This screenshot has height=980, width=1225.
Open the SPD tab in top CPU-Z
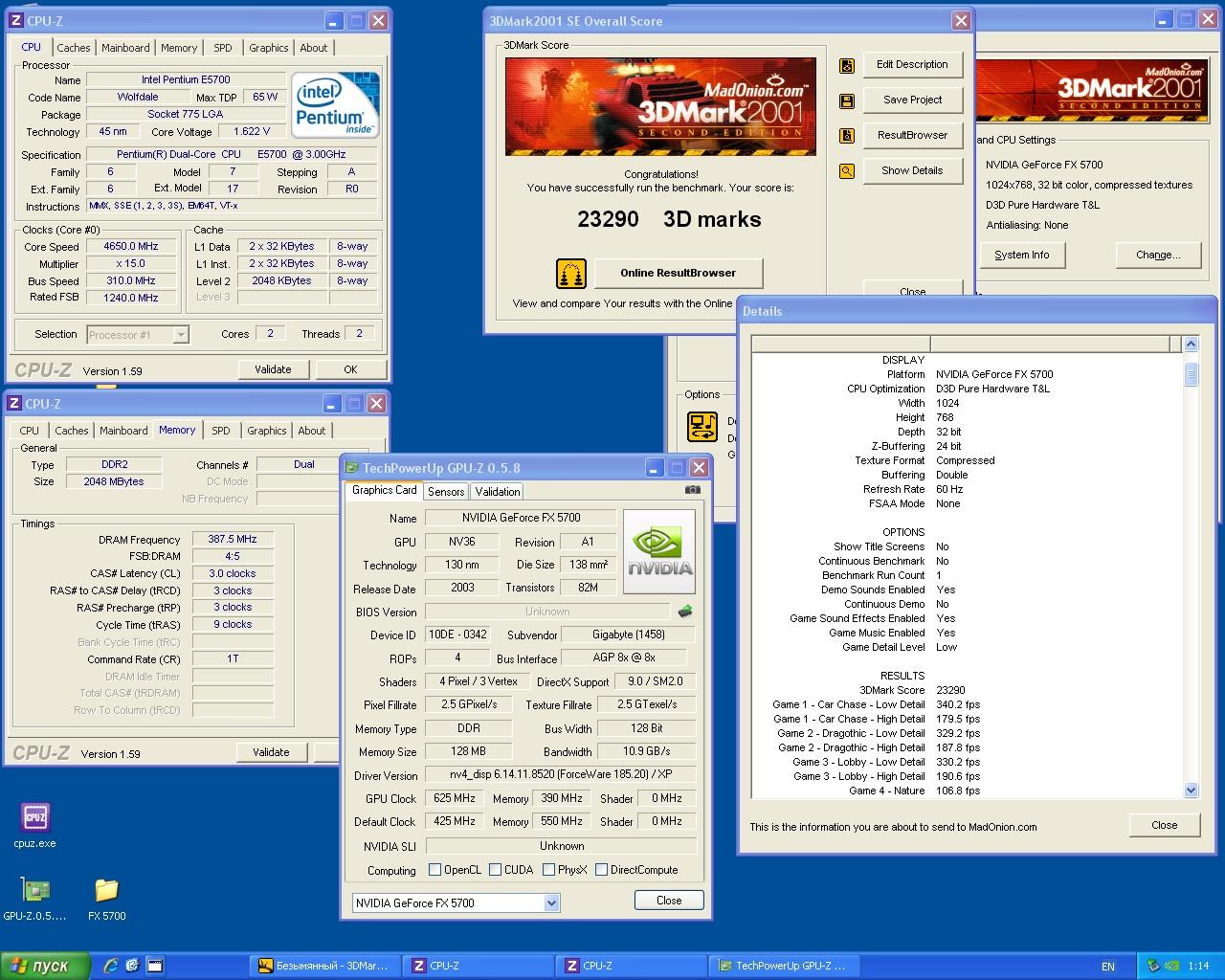coord(223,48)
